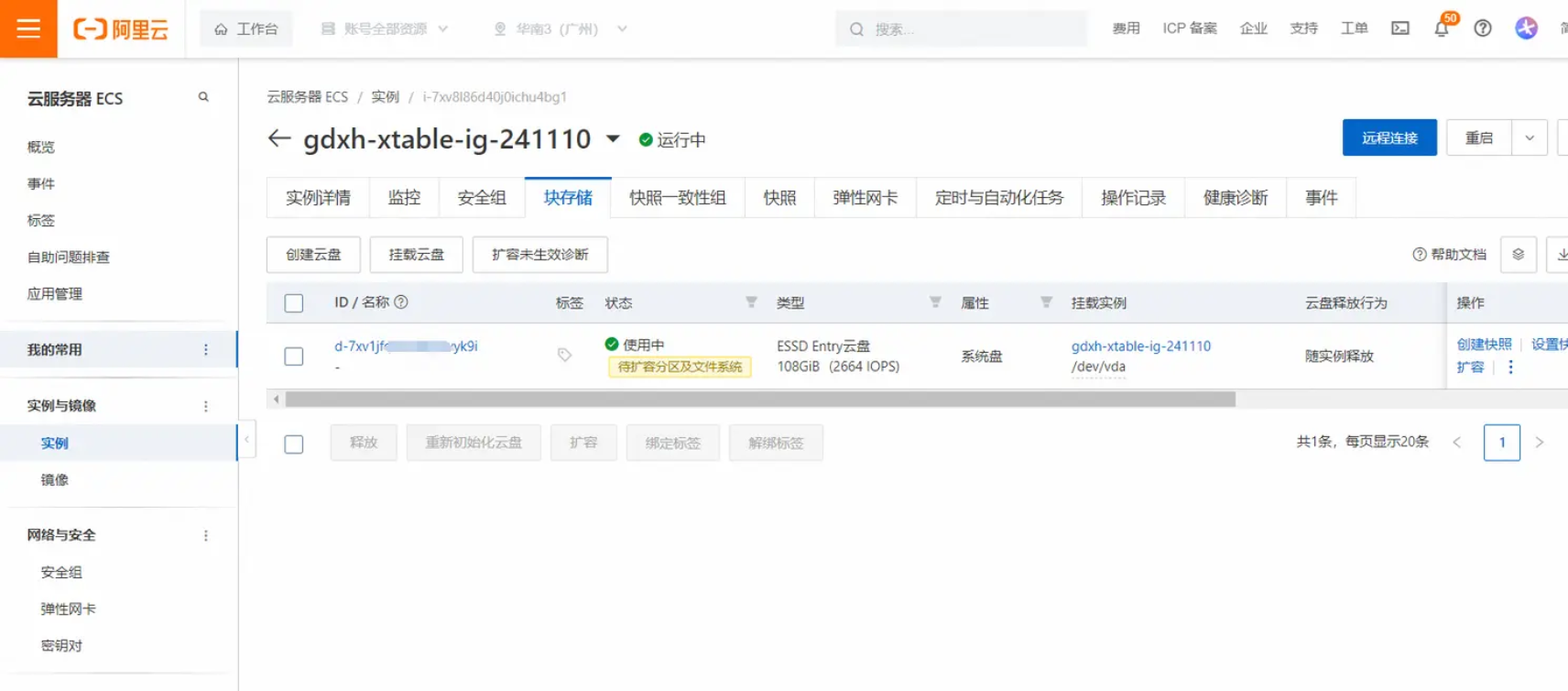Click the horizontal table scrollbar
1568x691 pixels.
tap(760, 400)
